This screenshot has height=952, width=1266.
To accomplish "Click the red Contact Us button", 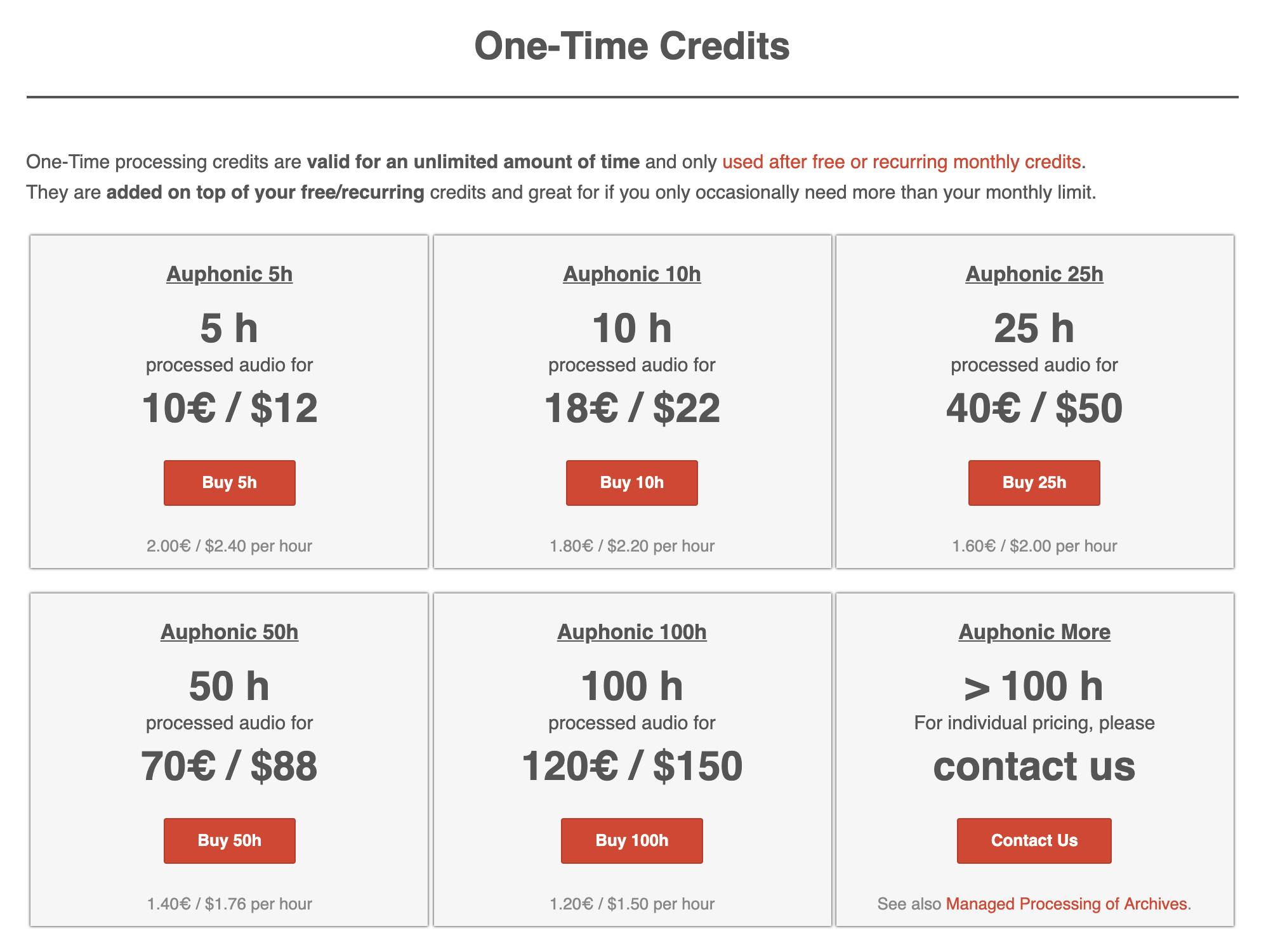I will coord(1034,840).
